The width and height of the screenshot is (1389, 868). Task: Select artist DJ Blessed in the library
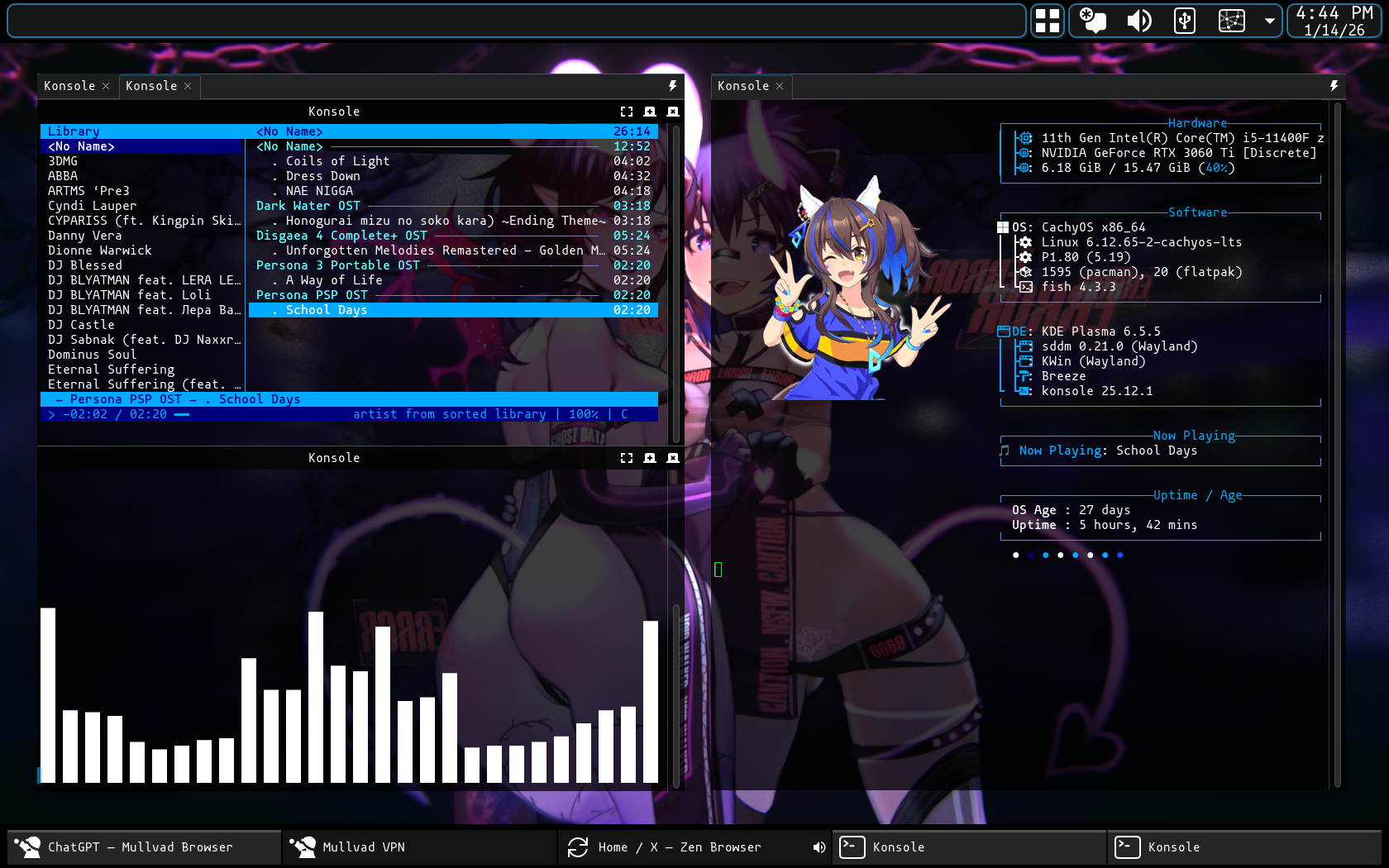84,265
